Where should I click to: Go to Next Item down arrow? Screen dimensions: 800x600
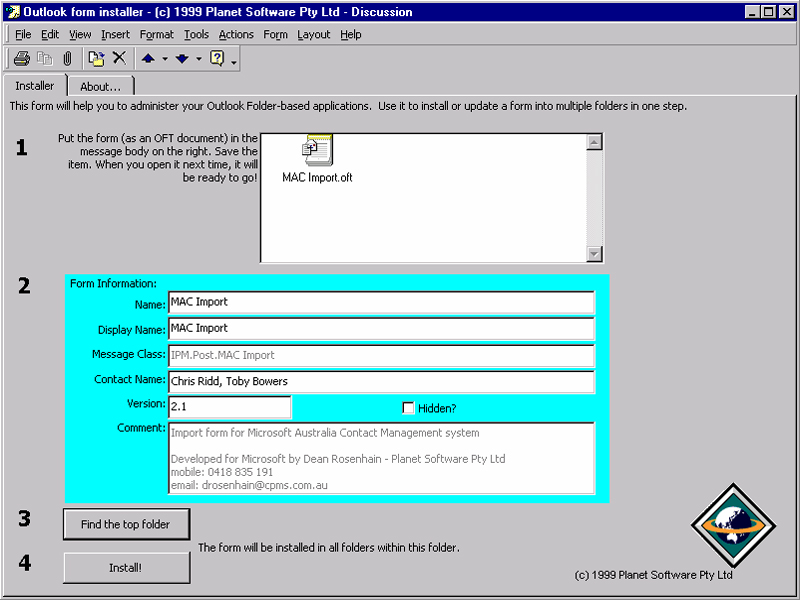tap(182, 59)
